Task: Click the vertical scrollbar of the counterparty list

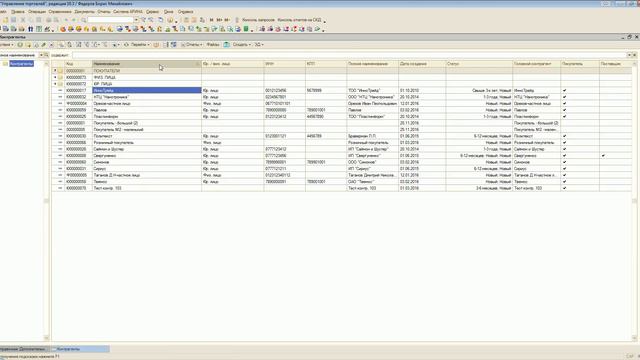Action: coord(634,201)
